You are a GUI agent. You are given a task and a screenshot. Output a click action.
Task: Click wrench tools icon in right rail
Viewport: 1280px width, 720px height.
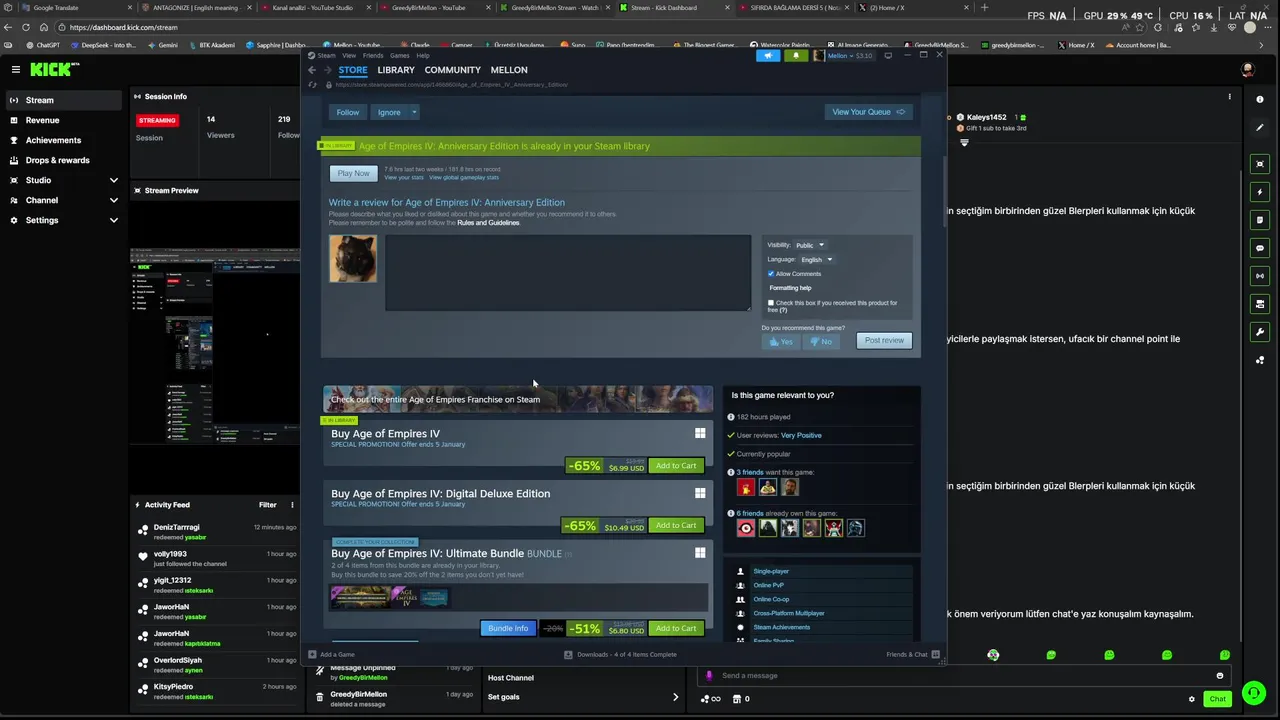(1260, 332)
